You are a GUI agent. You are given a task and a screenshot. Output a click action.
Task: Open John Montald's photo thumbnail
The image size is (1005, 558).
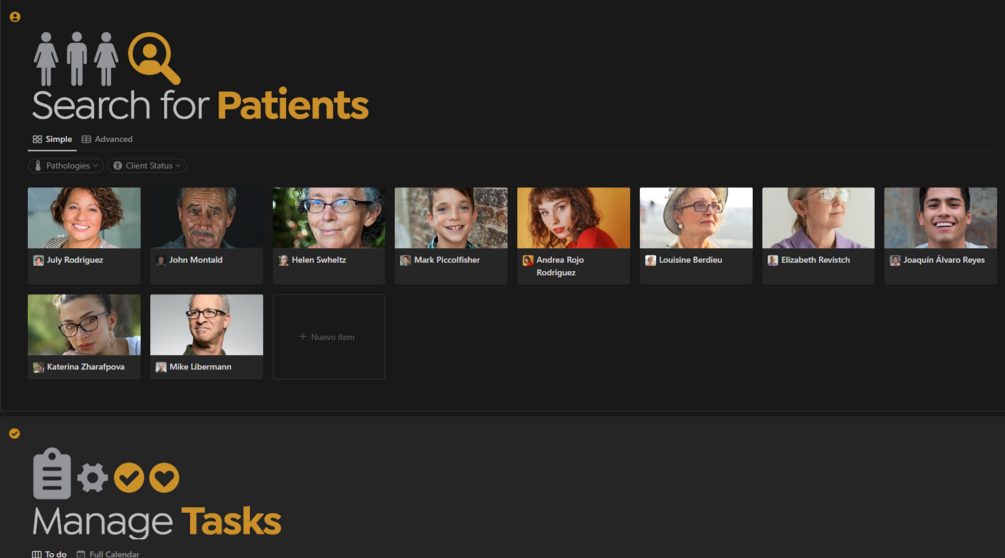206,218
